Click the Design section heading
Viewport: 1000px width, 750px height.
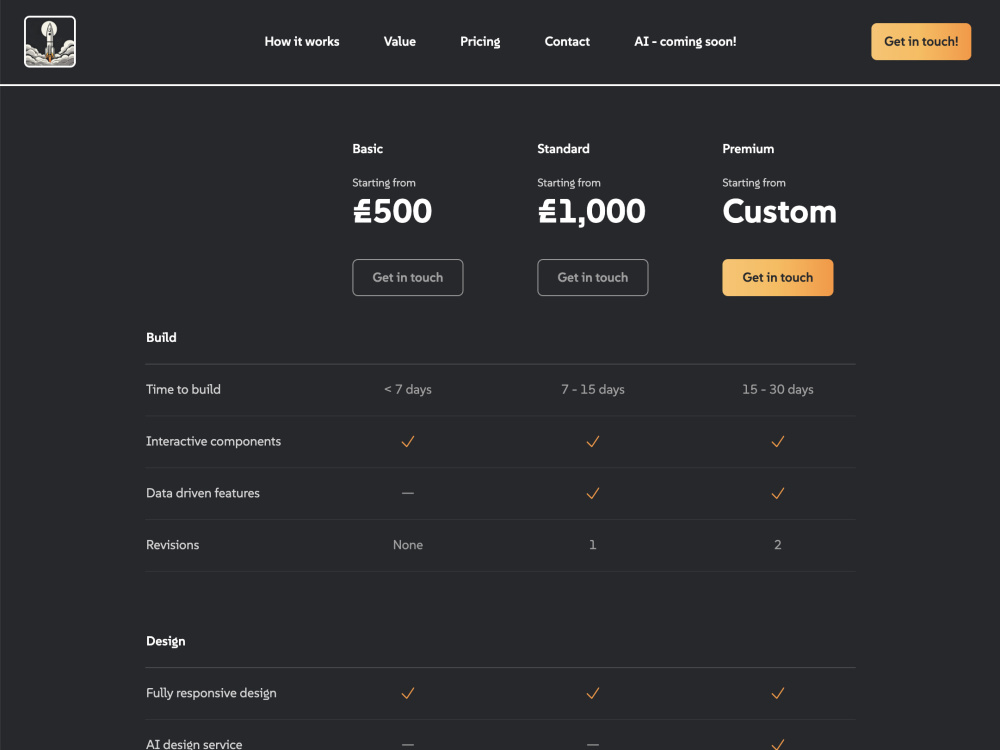[166, 641]
